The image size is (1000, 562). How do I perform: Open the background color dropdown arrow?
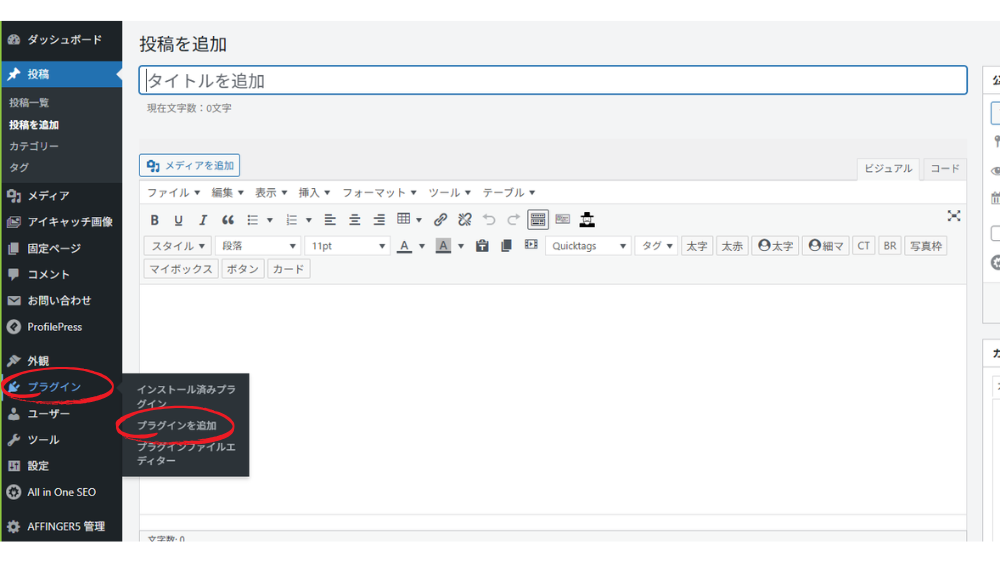(x=460, y=246)
